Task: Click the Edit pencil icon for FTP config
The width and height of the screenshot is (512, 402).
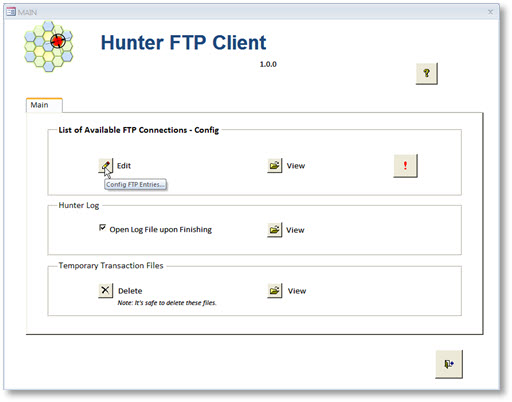Action: 106,166
